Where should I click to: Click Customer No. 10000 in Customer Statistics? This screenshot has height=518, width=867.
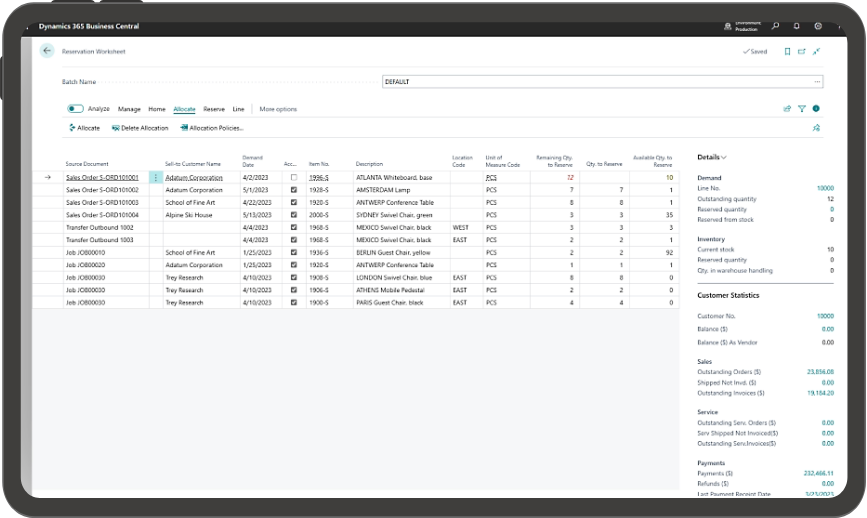point(825,316)
